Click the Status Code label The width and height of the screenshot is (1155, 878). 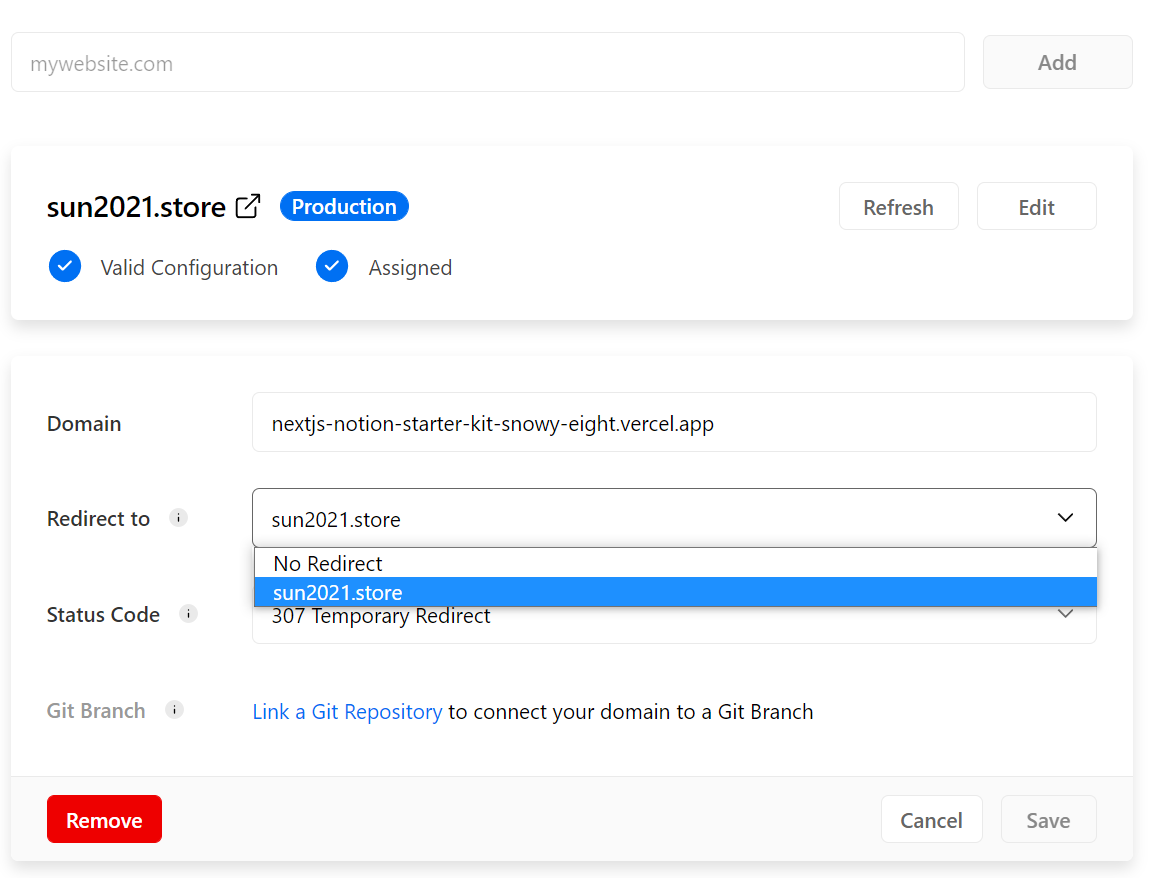103,614
